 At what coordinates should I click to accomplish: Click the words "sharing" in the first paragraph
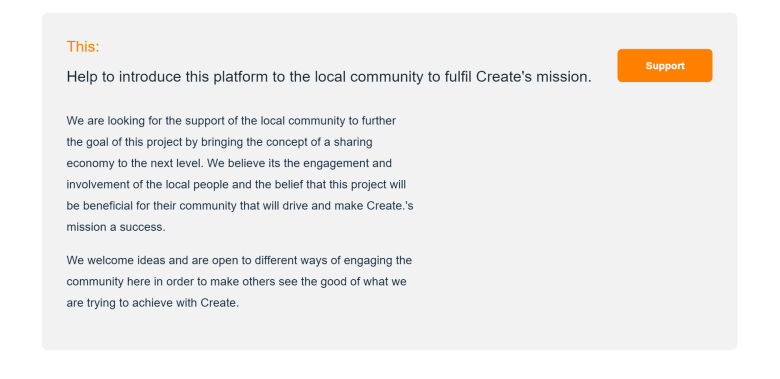[x=353, y=142]
